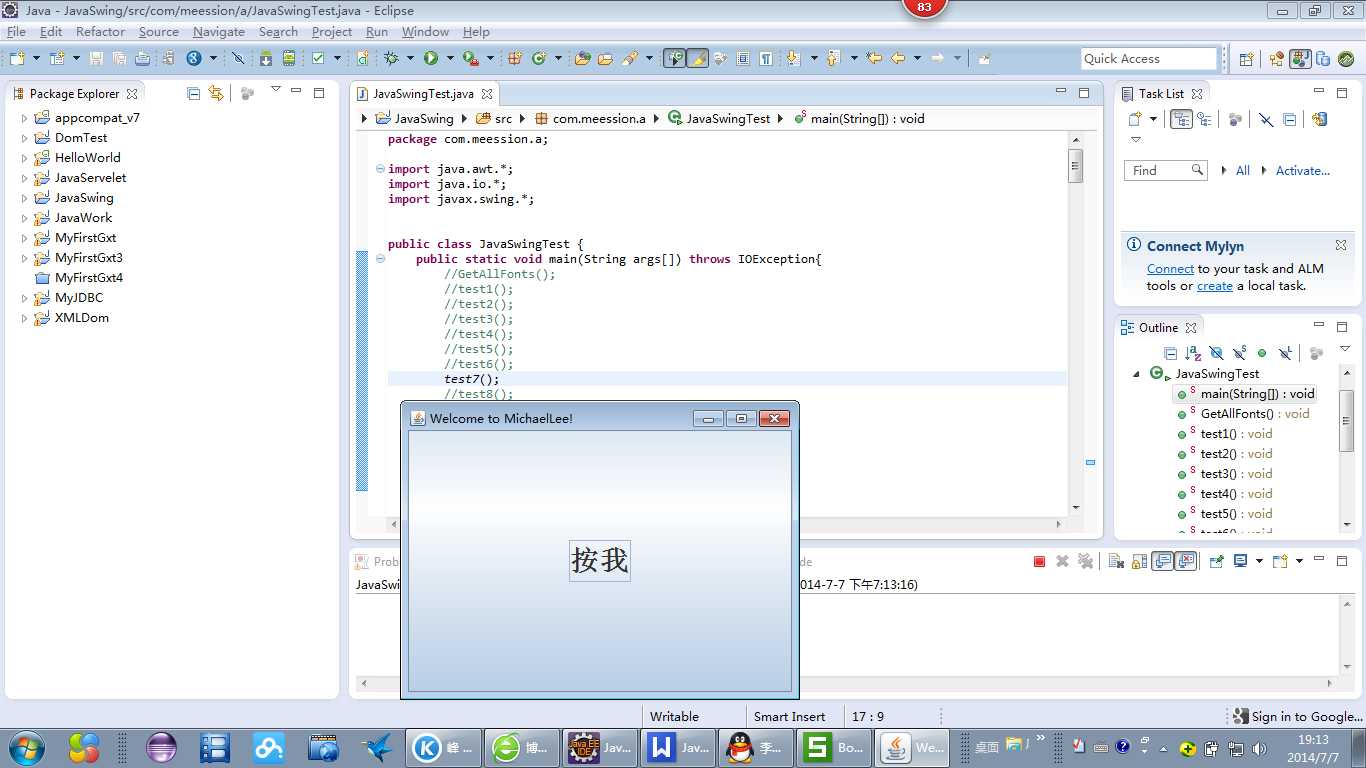Toggle Block Selection Mode icon

(x=743, y=59)
